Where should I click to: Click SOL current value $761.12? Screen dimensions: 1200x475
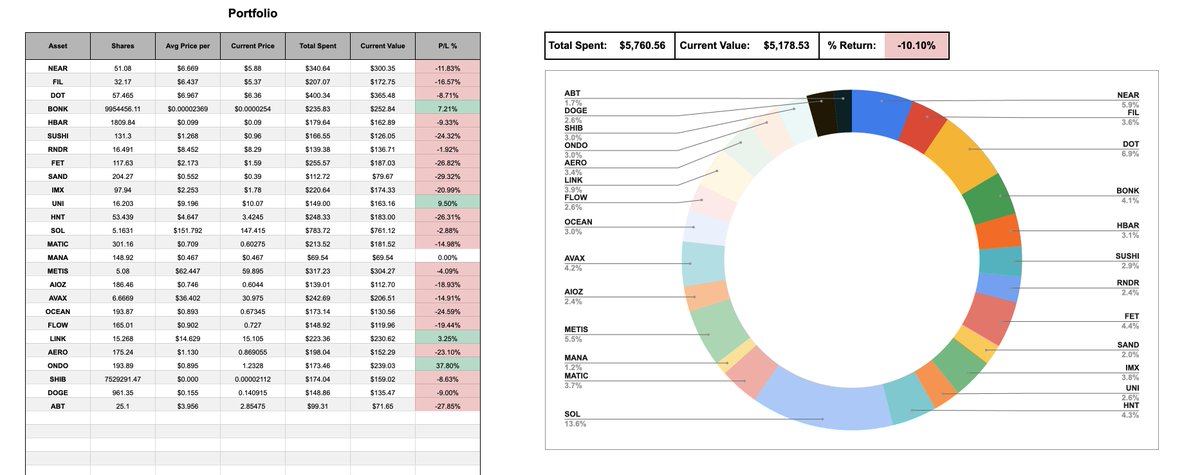pyautogui.click(x=383, y=229)
